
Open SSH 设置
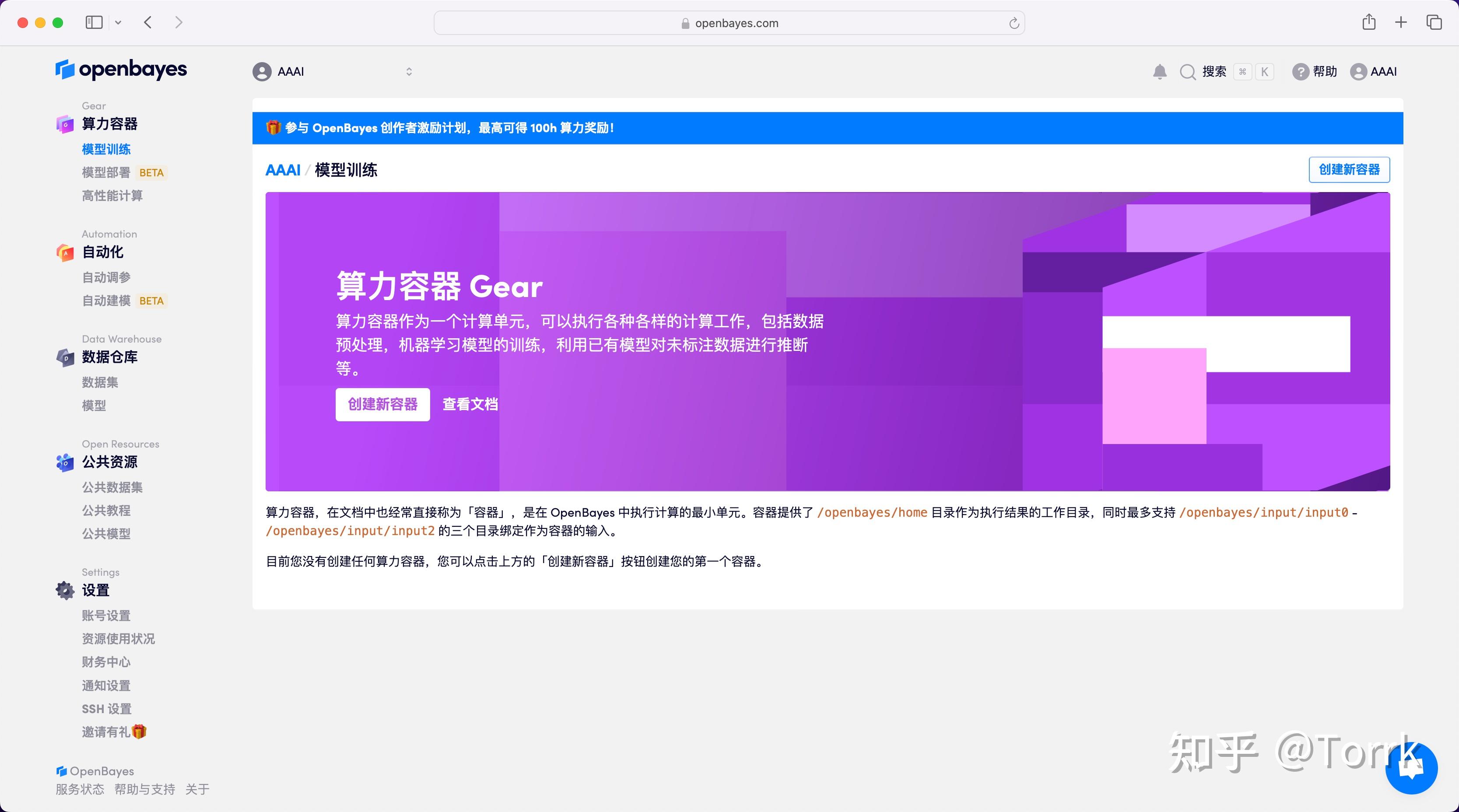click(106, 709)
